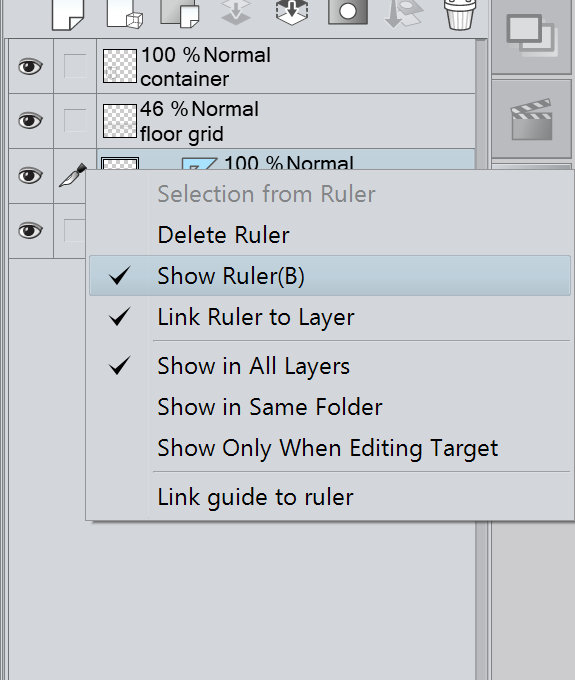Toggle the floor grid layer lock box
The image size is (575, 680).
75,120
